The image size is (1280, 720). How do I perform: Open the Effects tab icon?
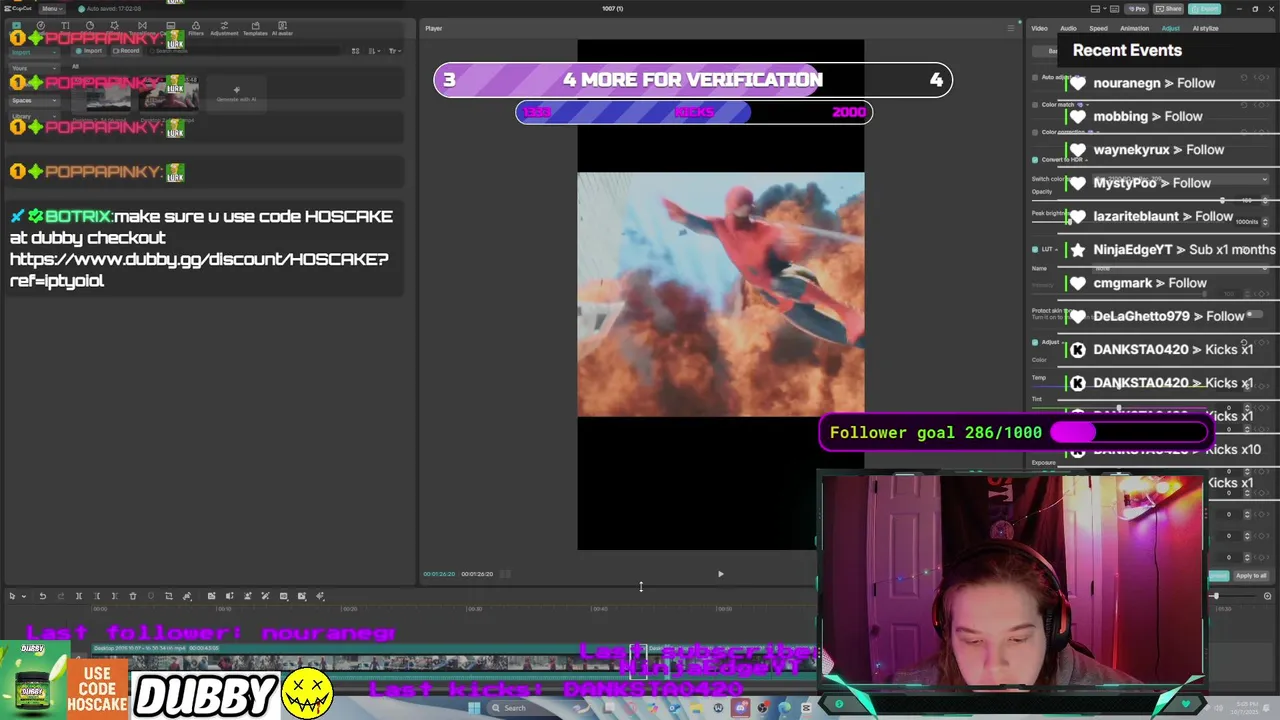pyautogui.click(x=114, y=26)
